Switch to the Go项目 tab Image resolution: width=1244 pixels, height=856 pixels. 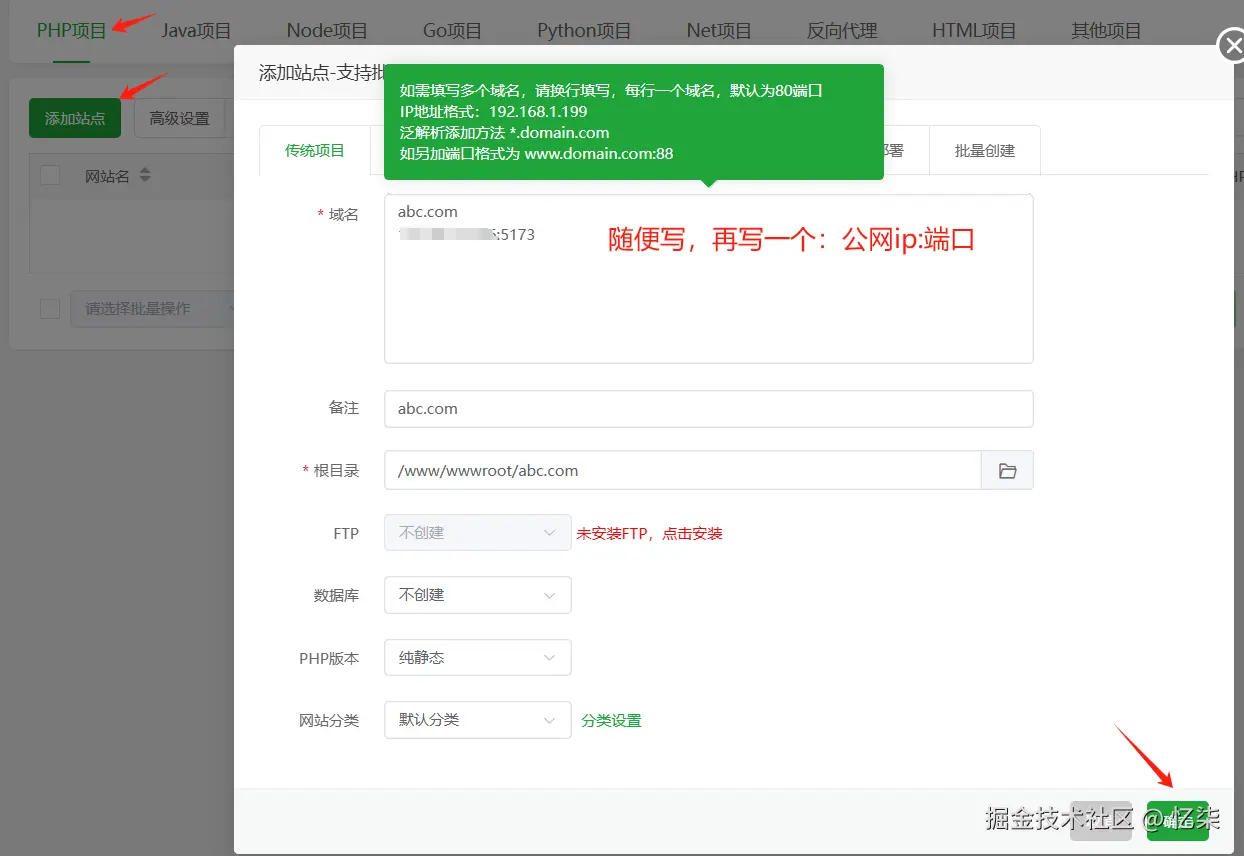click(x=452, y=31)
